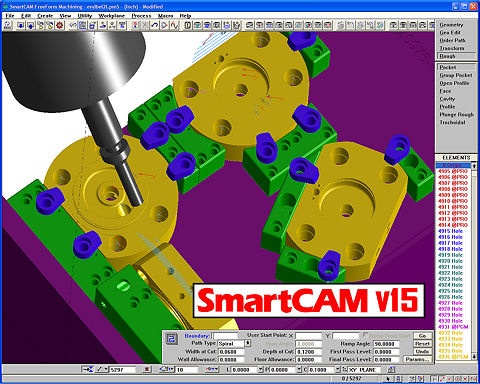This screenshot has height=384, width=480.
Task: Open the dropdown arrow of the L 0.0000 field
Action: tap(261, 369)
